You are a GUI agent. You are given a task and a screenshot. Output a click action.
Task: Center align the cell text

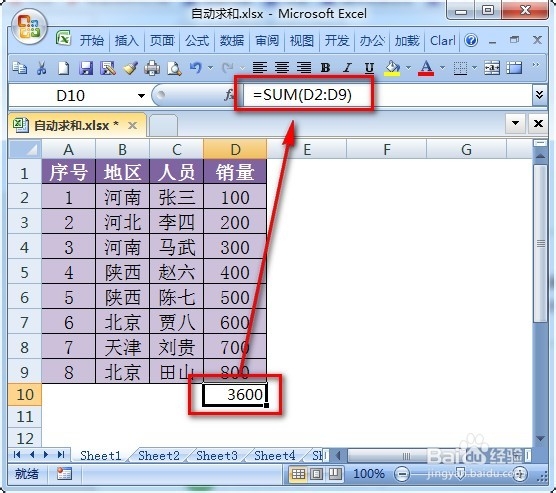(x=282, y=67)
